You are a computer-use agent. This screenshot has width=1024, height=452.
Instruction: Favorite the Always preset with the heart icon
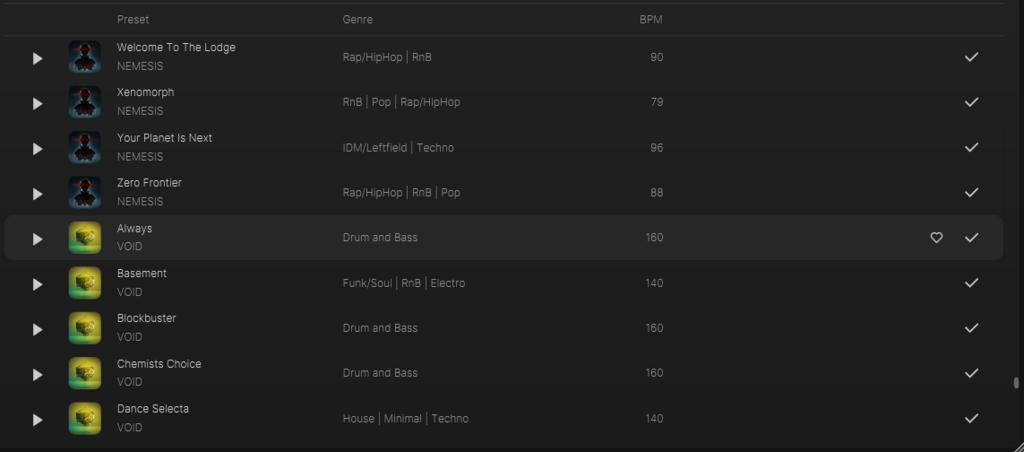click(936, 238)
